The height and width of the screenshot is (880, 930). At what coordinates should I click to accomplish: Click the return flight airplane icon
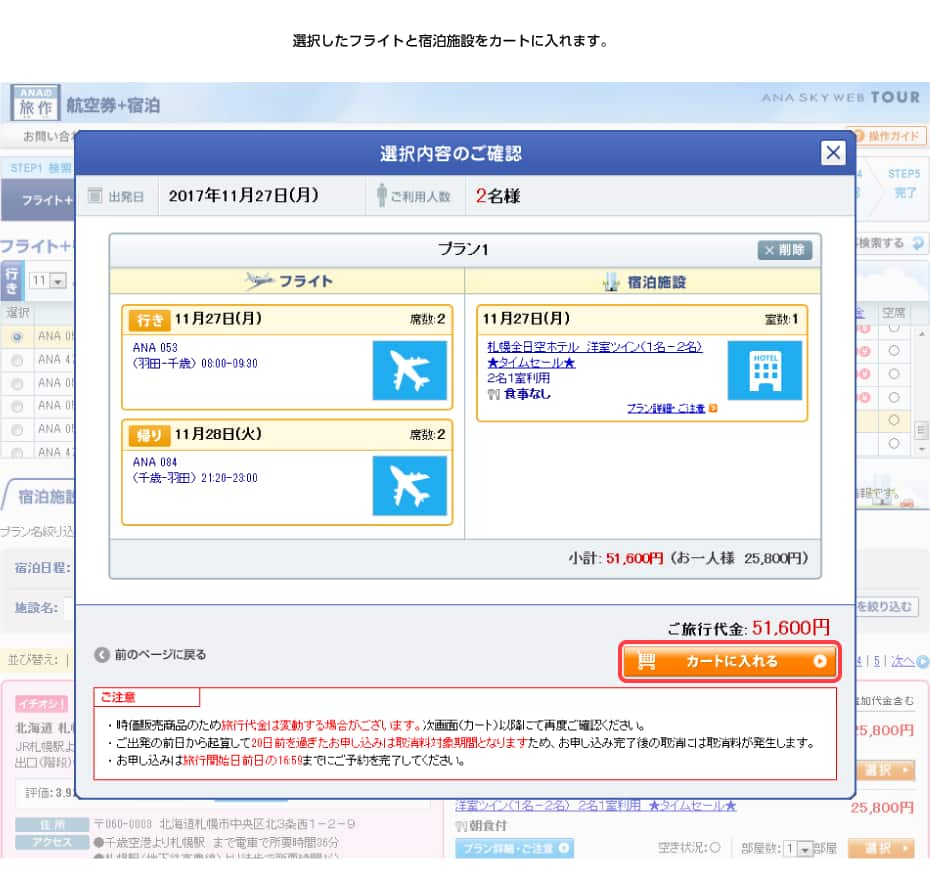click(x=409, y=486)
